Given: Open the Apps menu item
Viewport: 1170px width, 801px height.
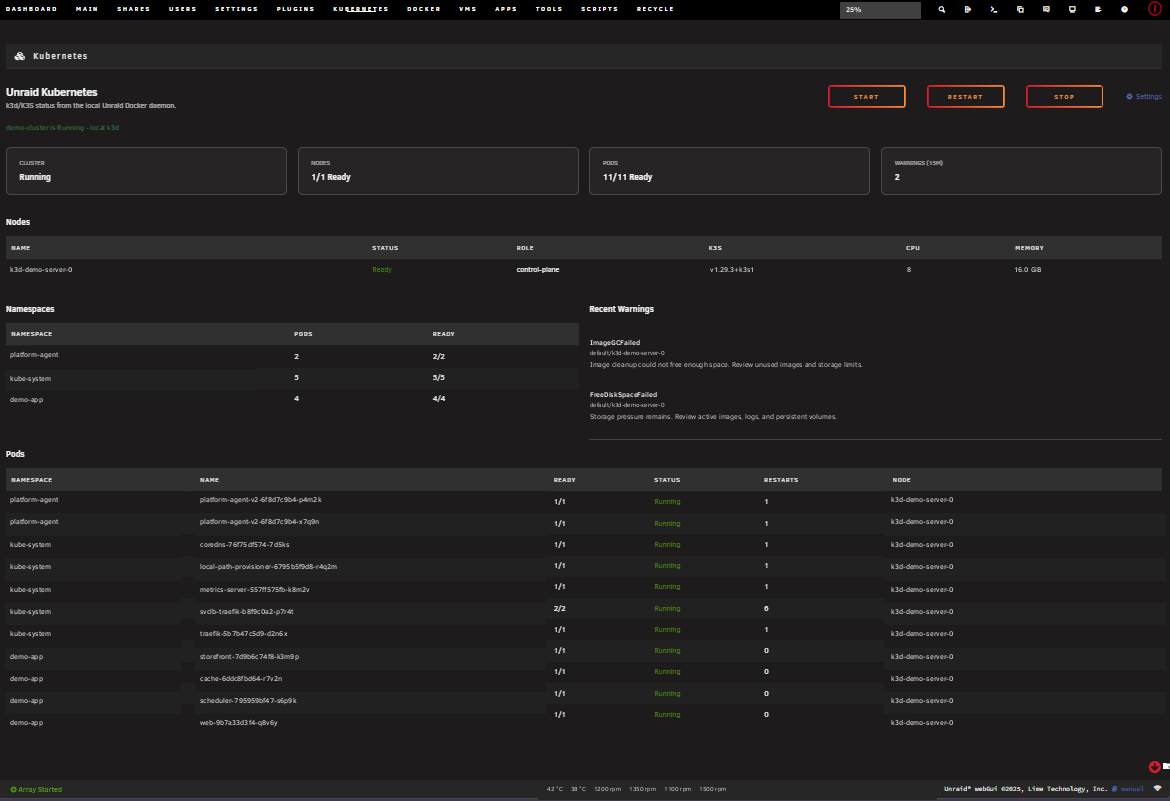Looking at the screenshot, I should click(506, 9).
